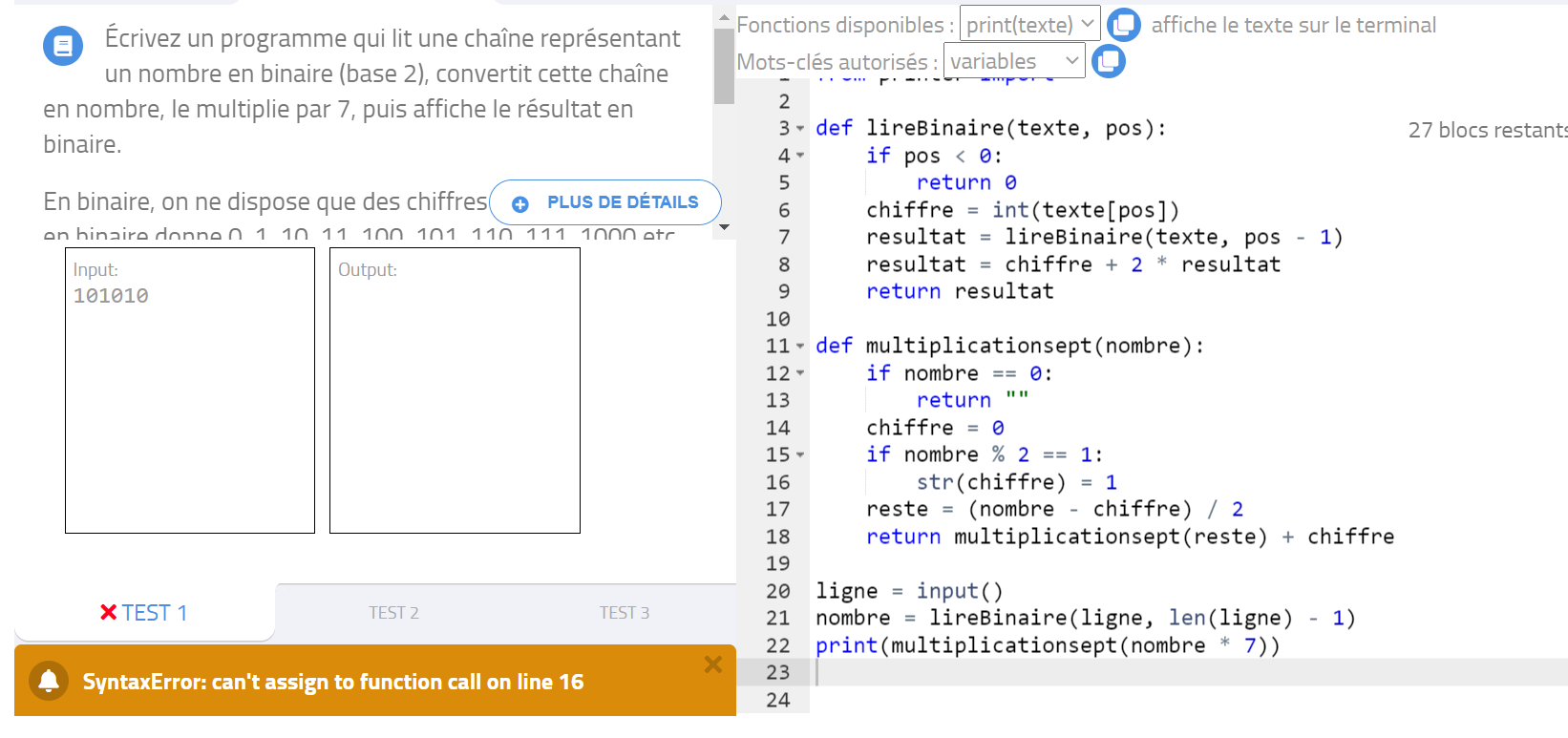Collapse the if block at line 15
This screenshot has width=1568, height=738.
[x=800, y=454]
